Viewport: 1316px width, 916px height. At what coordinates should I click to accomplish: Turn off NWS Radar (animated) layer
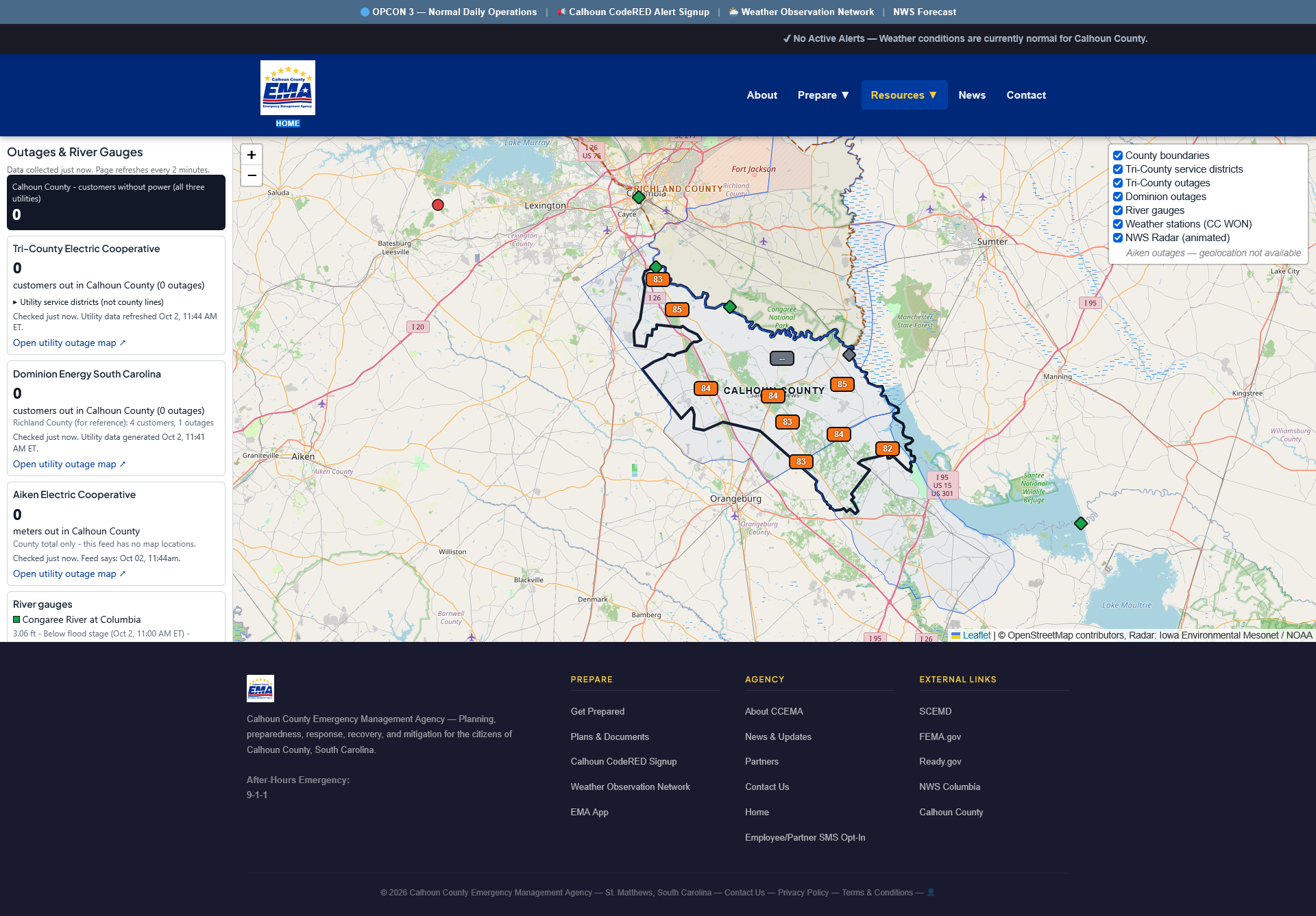1118,238
